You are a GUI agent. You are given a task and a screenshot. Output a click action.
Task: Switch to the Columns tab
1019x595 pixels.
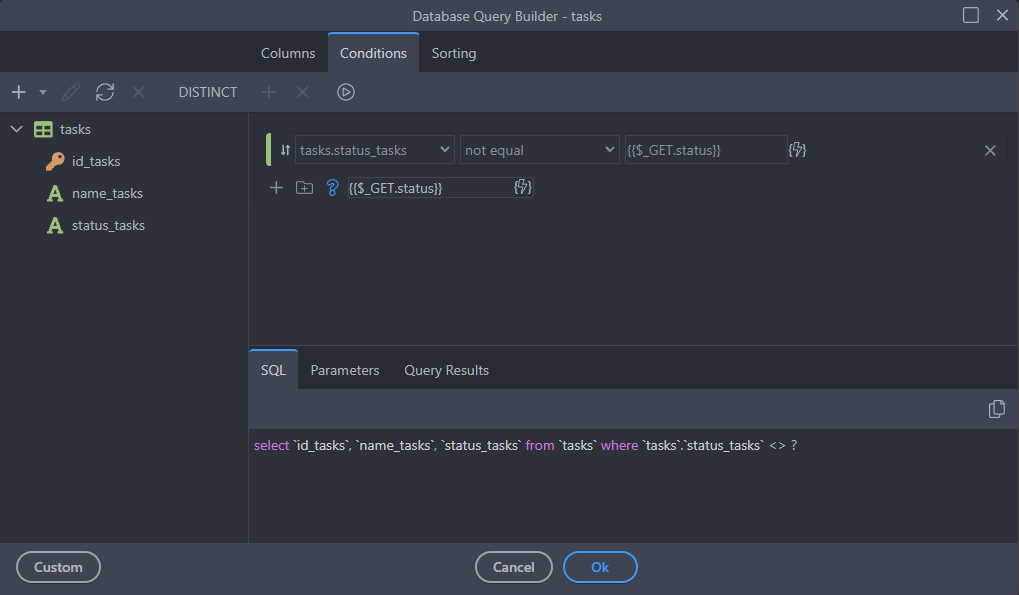pyautogui.click(x=288, y=53)
